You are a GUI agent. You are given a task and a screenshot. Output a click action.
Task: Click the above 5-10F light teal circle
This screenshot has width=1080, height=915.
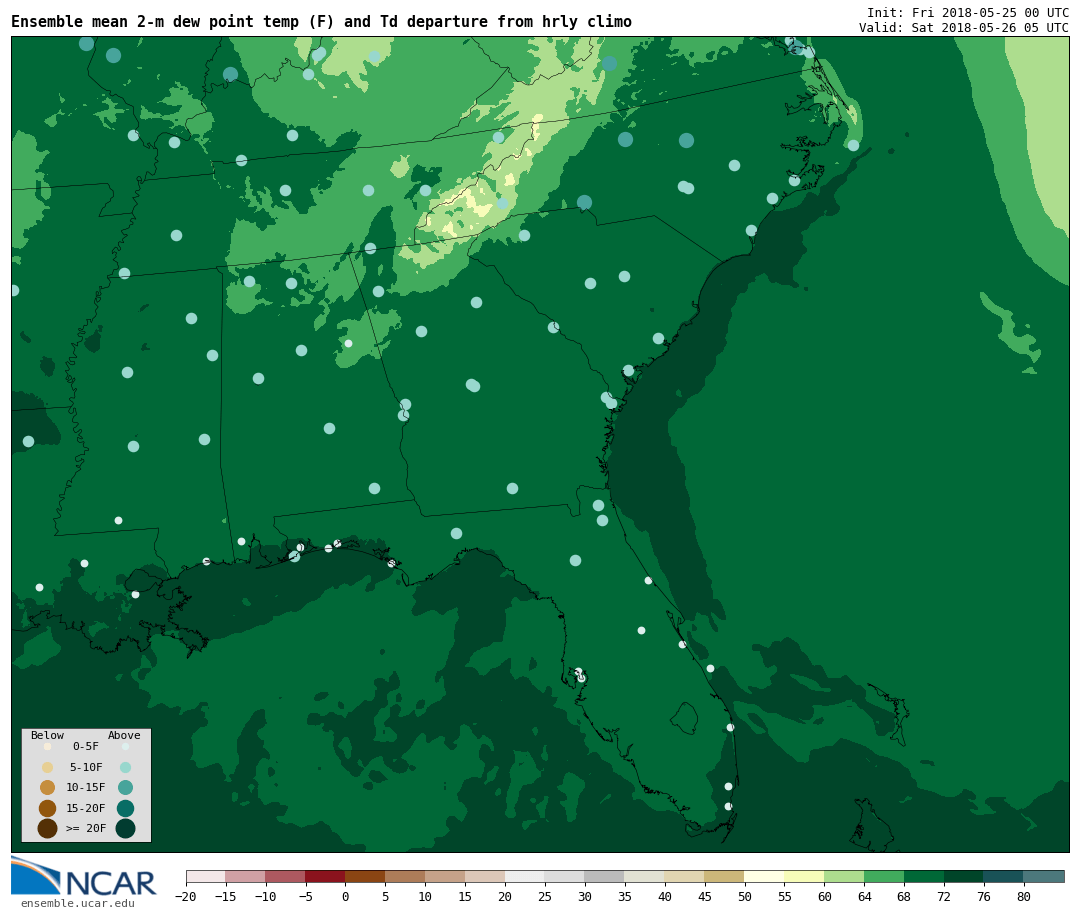(125, 768)
